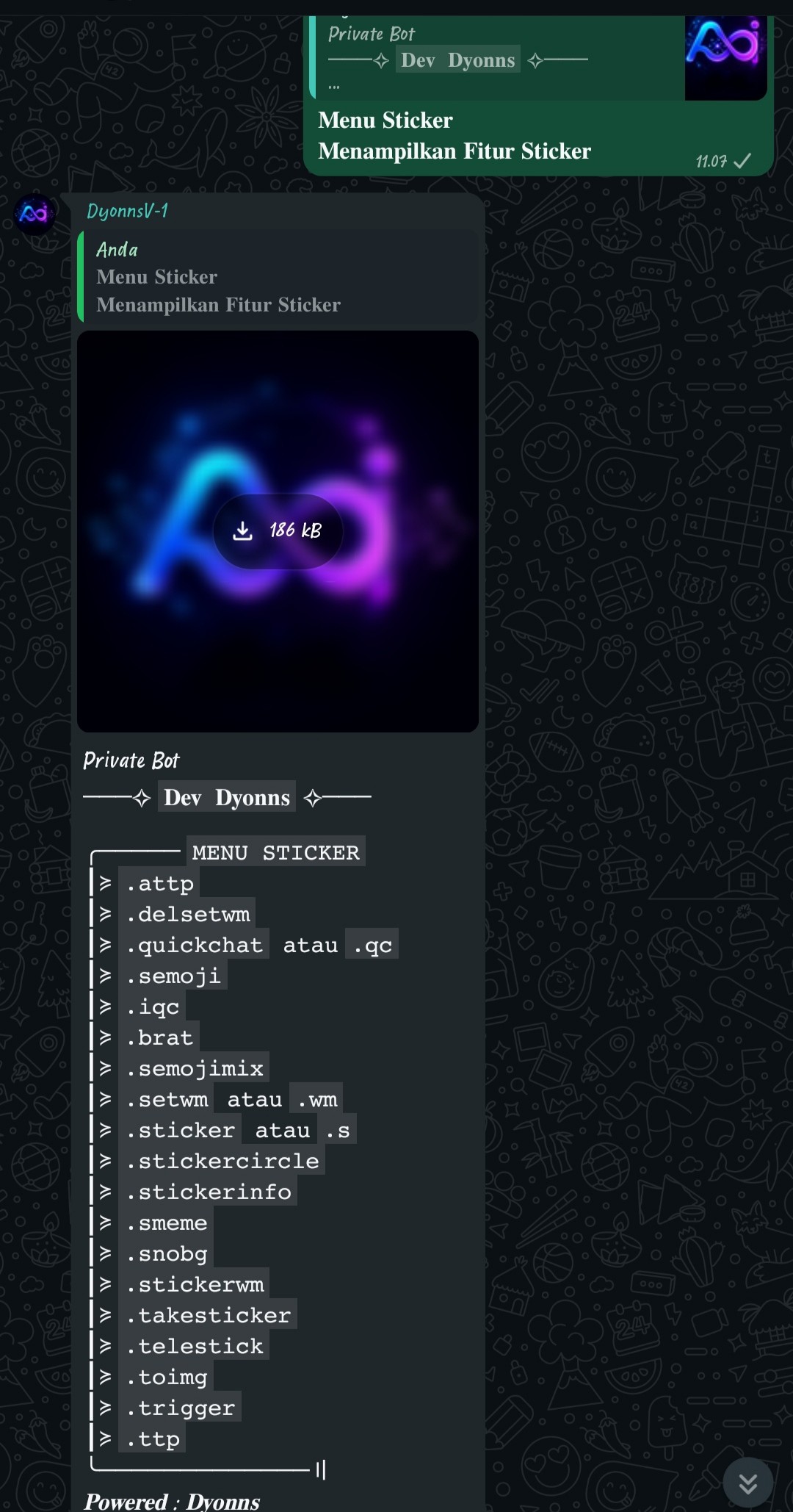Select the .toimg command
Screen dimensions: 793x1512
pyautogui.click(x=167, y=1377)
